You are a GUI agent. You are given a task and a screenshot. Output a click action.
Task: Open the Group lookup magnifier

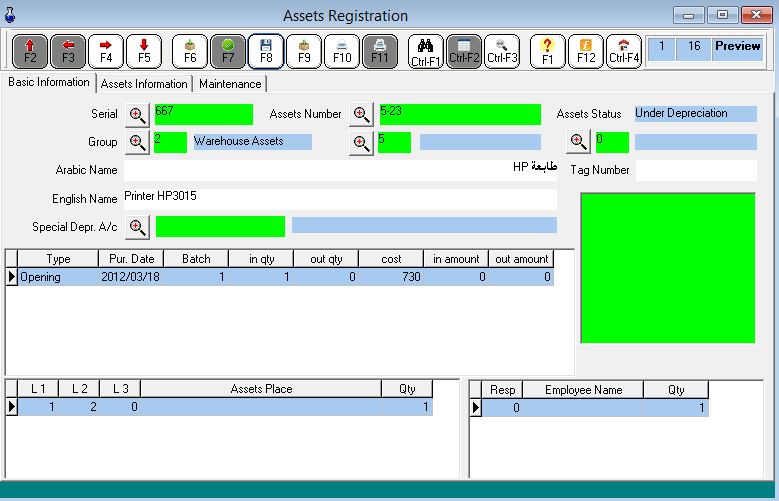click(138, 142)
